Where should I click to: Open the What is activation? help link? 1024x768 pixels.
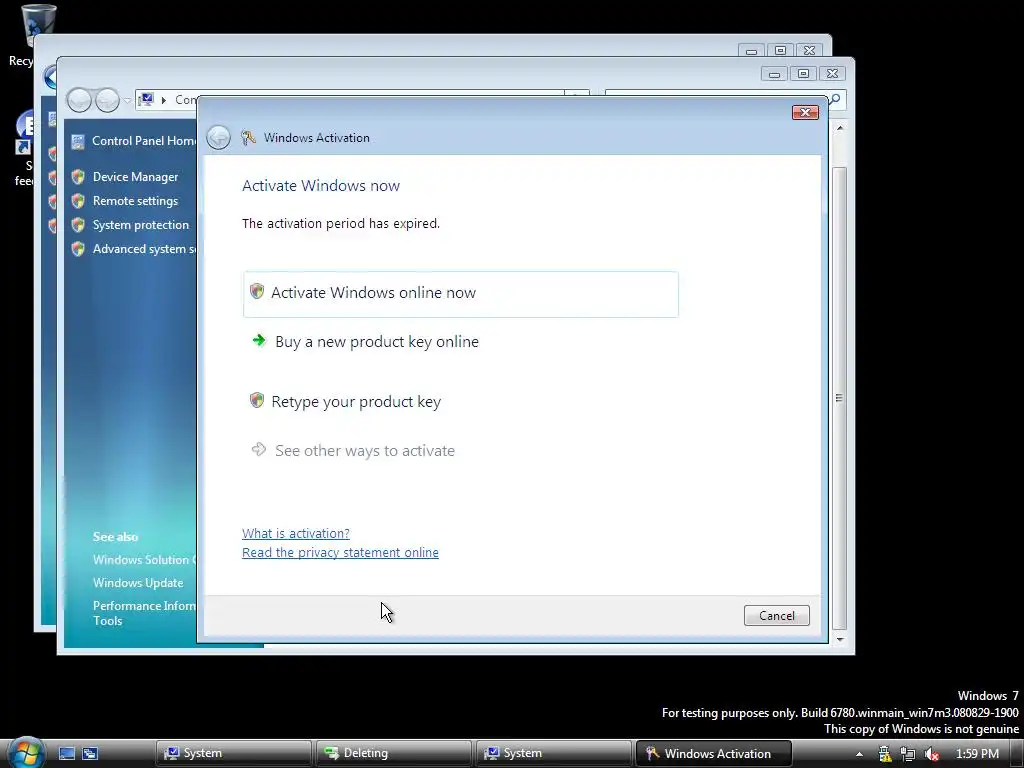296,534
